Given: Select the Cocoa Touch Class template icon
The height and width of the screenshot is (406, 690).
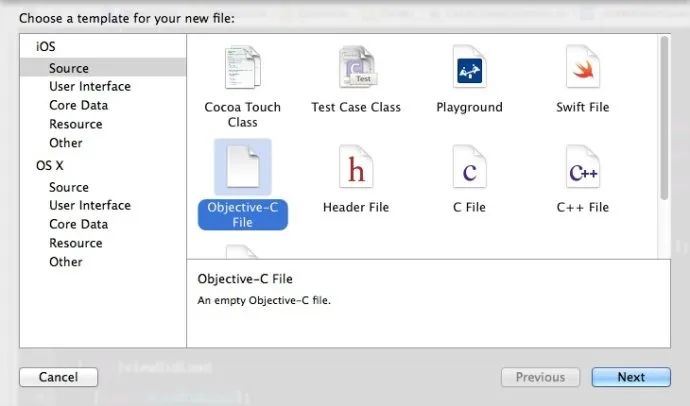Looking at the screenshot, I should pyautogui.click(x=242, y=68).
